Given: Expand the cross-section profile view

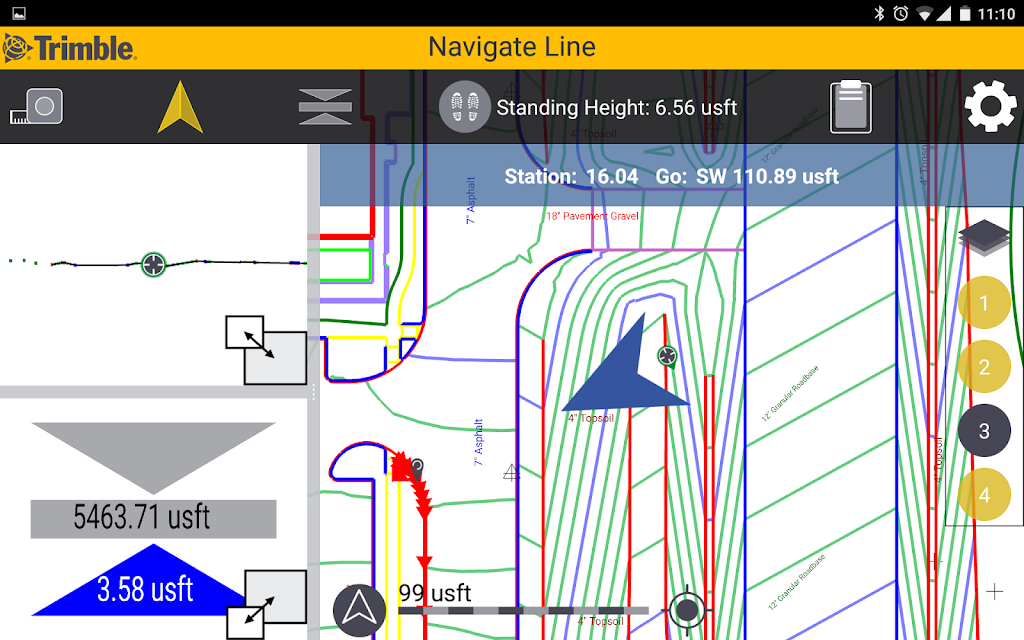Looking at the screenshot, I should point(266,350).
